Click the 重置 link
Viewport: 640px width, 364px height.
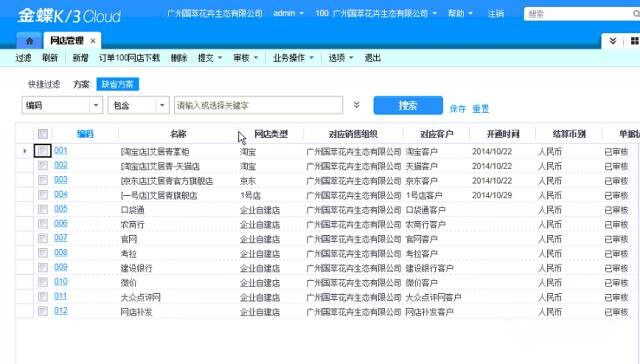(x=480, y=109)
